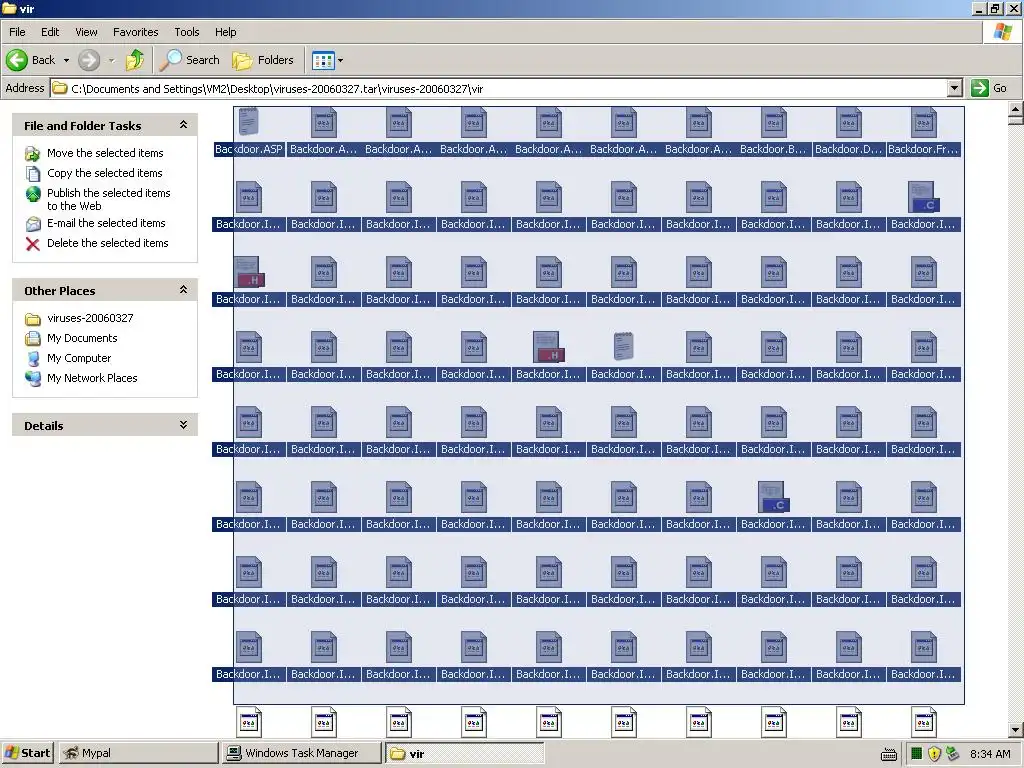
Task: Collapse the Other Places panel
Action: tap(184, 290)
